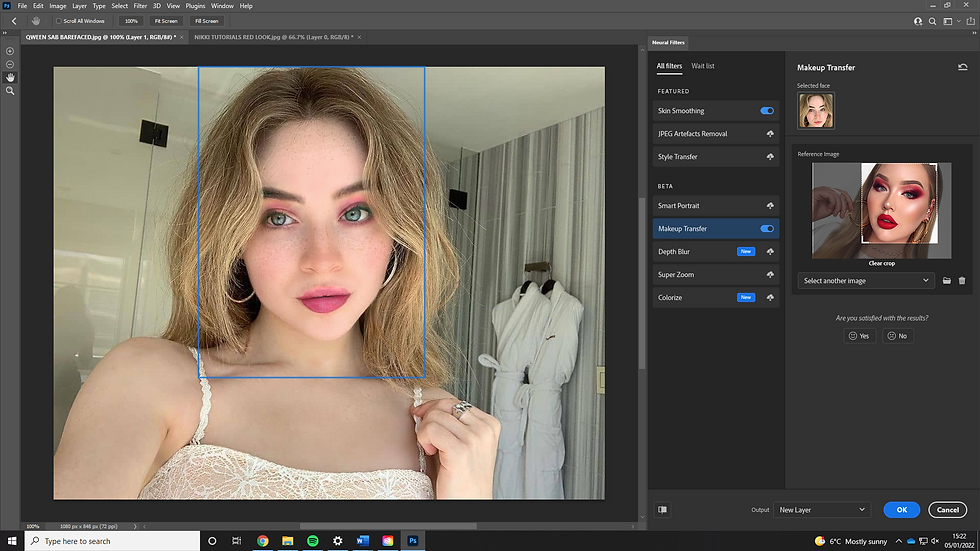Select the Hand tool in the toolbar
This screenshot has width=980, height=551.
10,77
